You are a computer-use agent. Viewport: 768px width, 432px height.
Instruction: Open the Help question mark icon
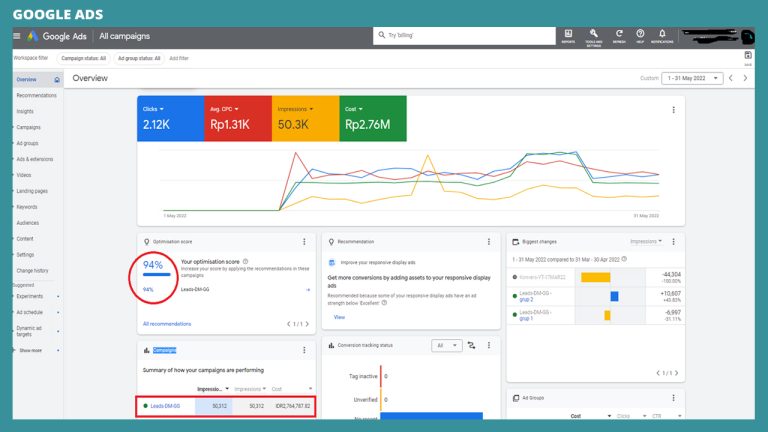640,35
